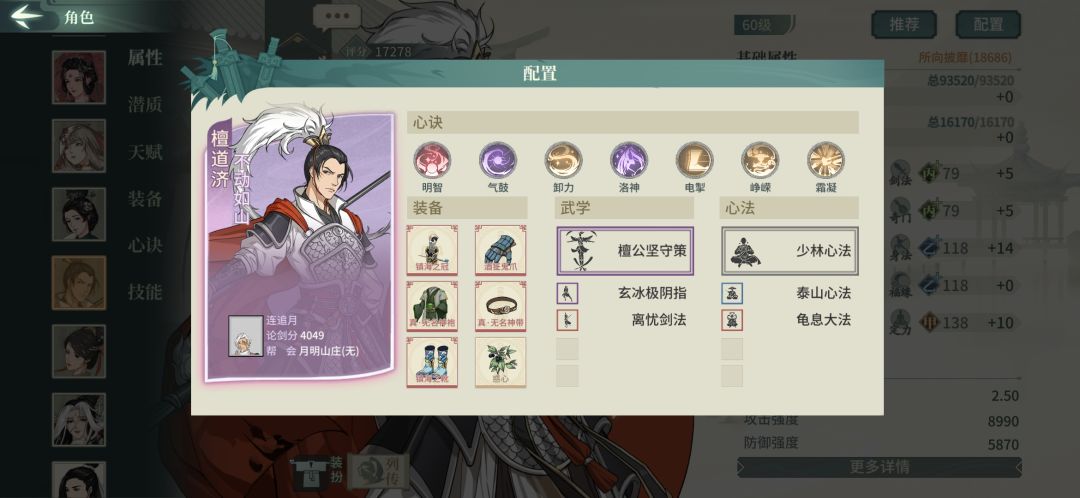This screenshot has height=498, width=1080.
Task: Open the 真·无名神带 belt slot
Action: [501, 306]
